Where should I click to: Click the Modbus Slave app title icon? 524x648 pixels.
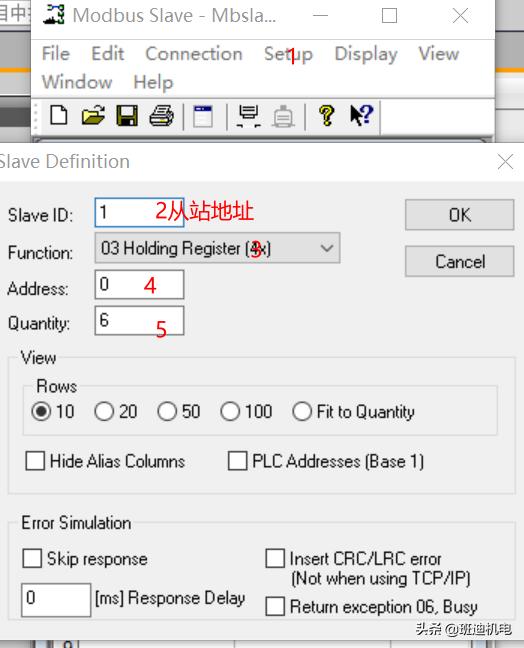[55, 15]
